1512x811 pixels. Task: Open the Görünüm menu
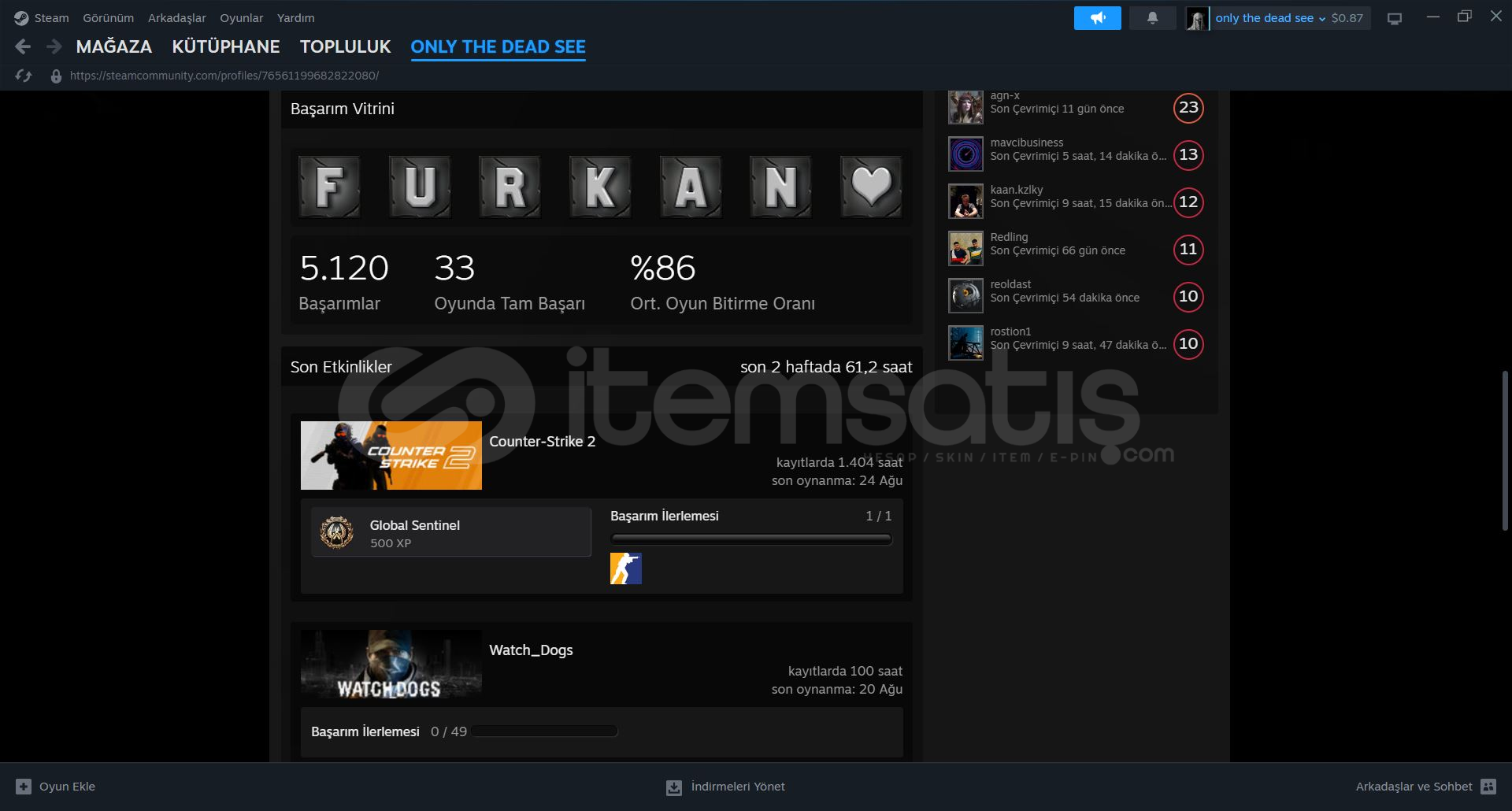click(108, 17)
